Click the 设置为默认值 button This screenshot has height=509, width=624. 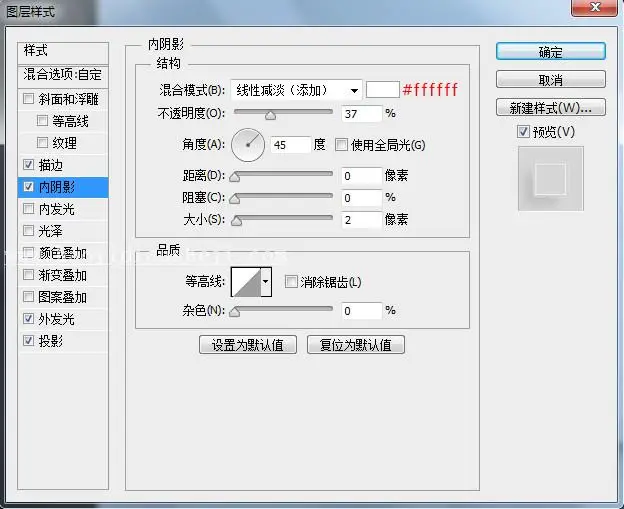(x=248, y=345)
